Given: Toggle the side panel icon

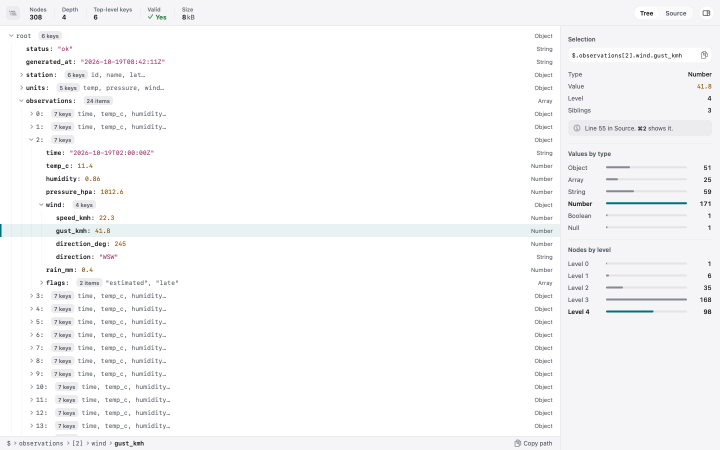Looking at the screenshot, I should [x=706, y=13].
